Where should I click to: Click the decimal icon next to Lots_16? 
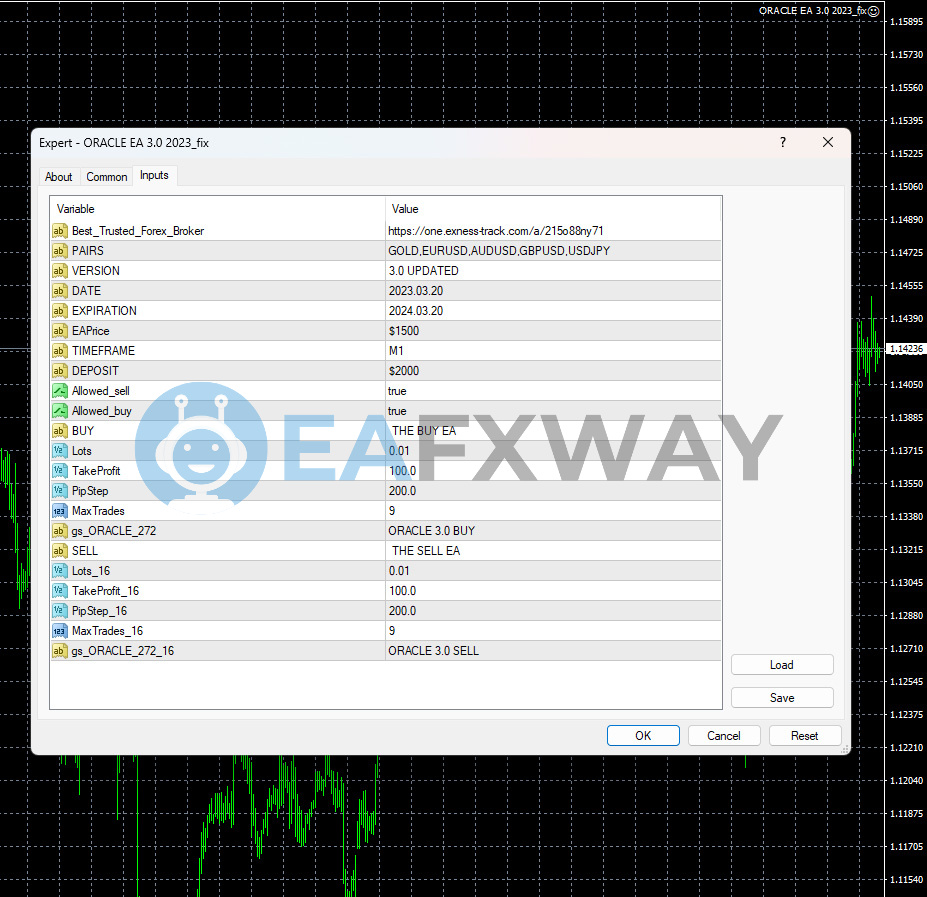(x=60, y=571)
